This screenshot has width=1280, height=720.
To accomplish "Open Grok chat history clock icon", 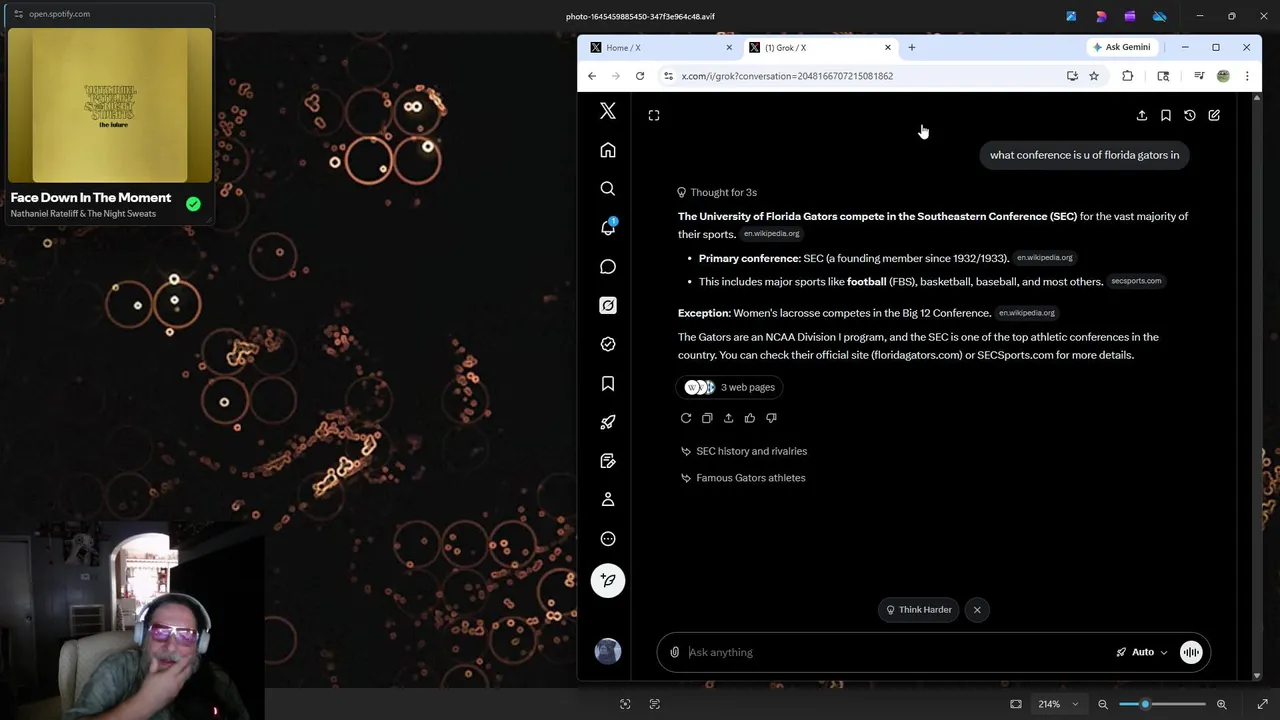I will (1190, 115).
